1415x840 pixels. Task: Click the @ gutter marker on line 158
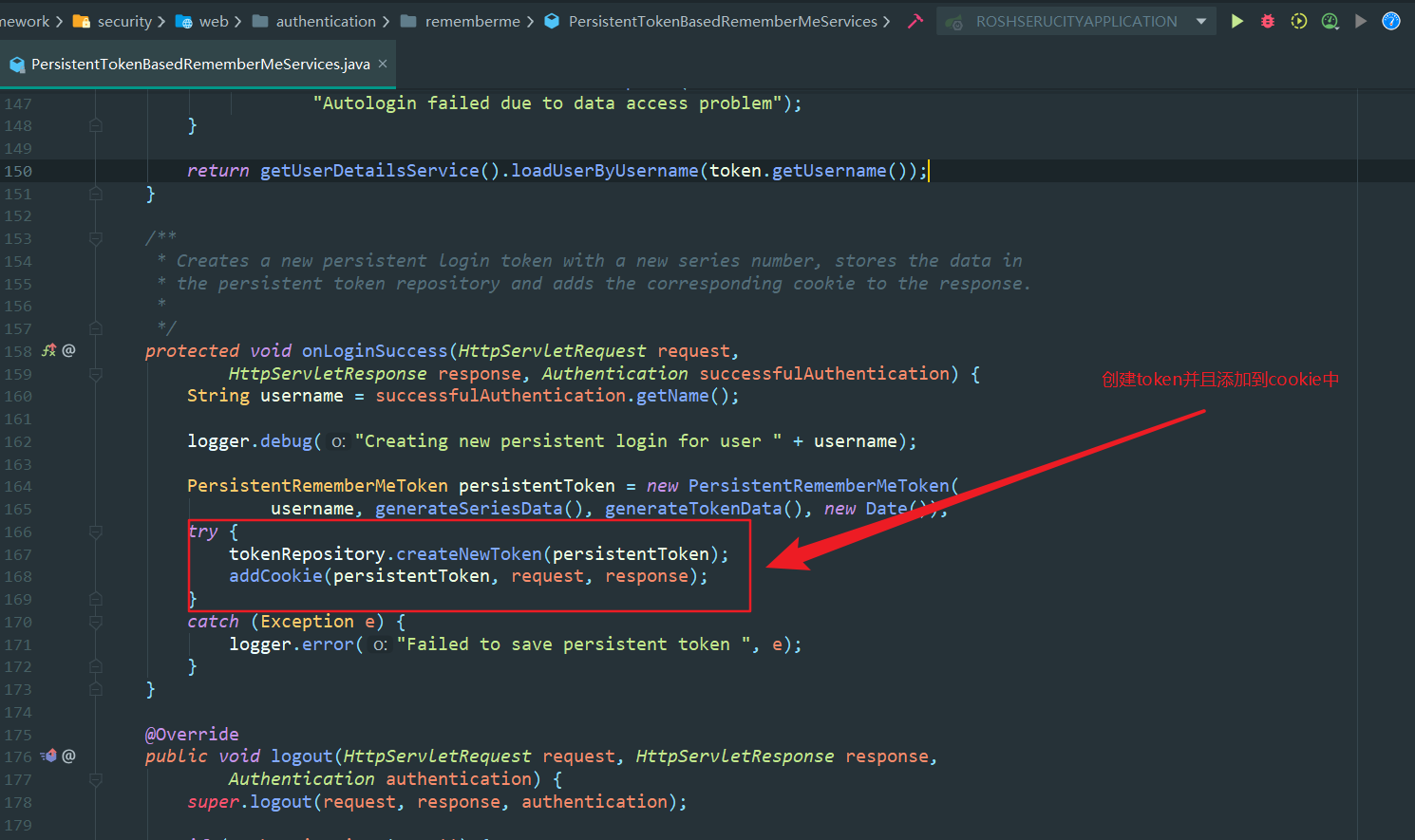pos(68,350)
